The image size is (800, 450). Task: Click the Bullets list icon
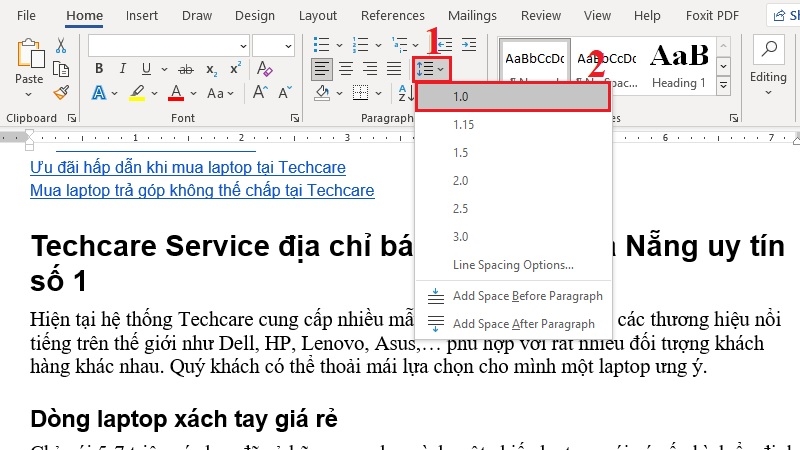point(321,45)
